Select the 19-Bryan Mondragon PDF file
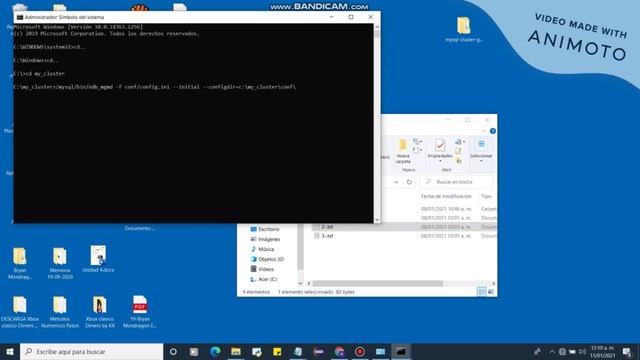 (x=140, y=312)
